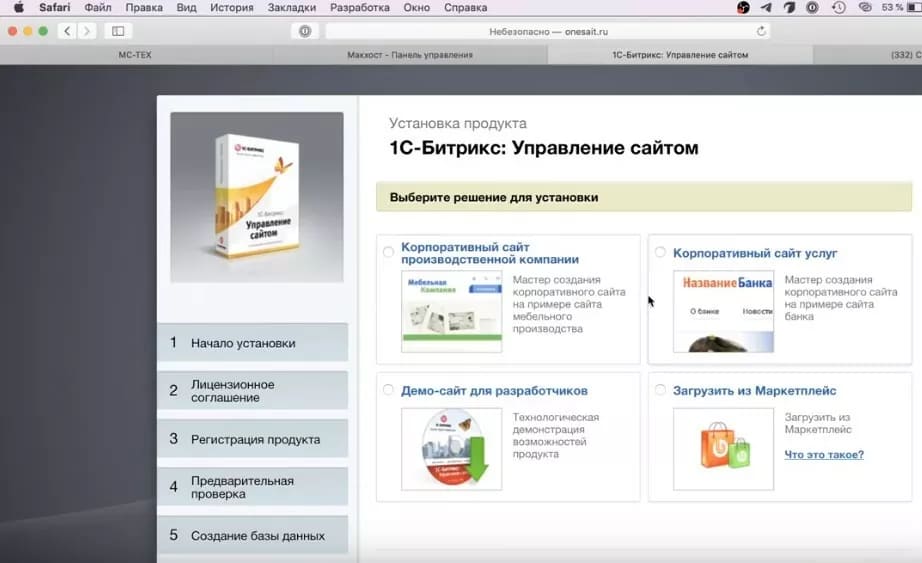Open the Справка menu

coord(466,8)
